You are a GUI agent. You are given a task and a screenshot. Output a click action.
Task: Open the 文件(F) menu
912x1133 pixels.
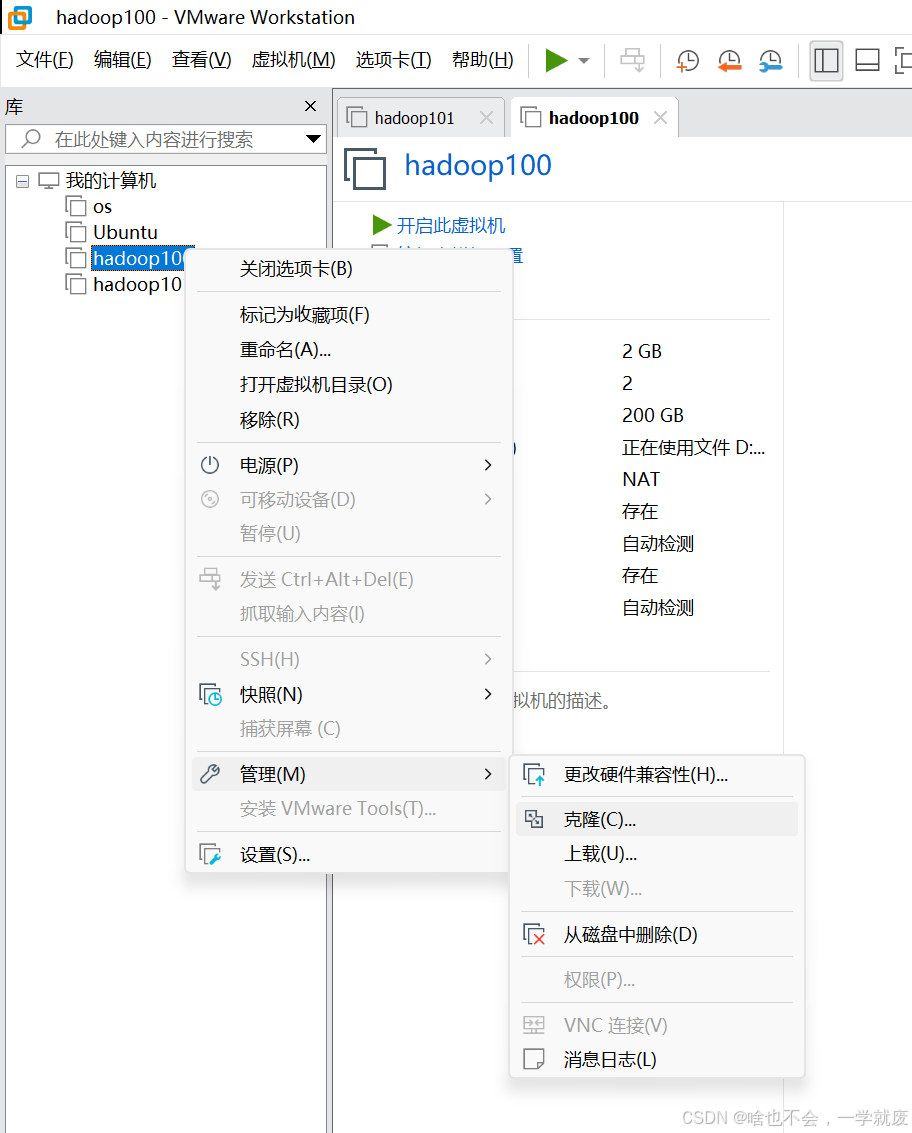(44, 59)
